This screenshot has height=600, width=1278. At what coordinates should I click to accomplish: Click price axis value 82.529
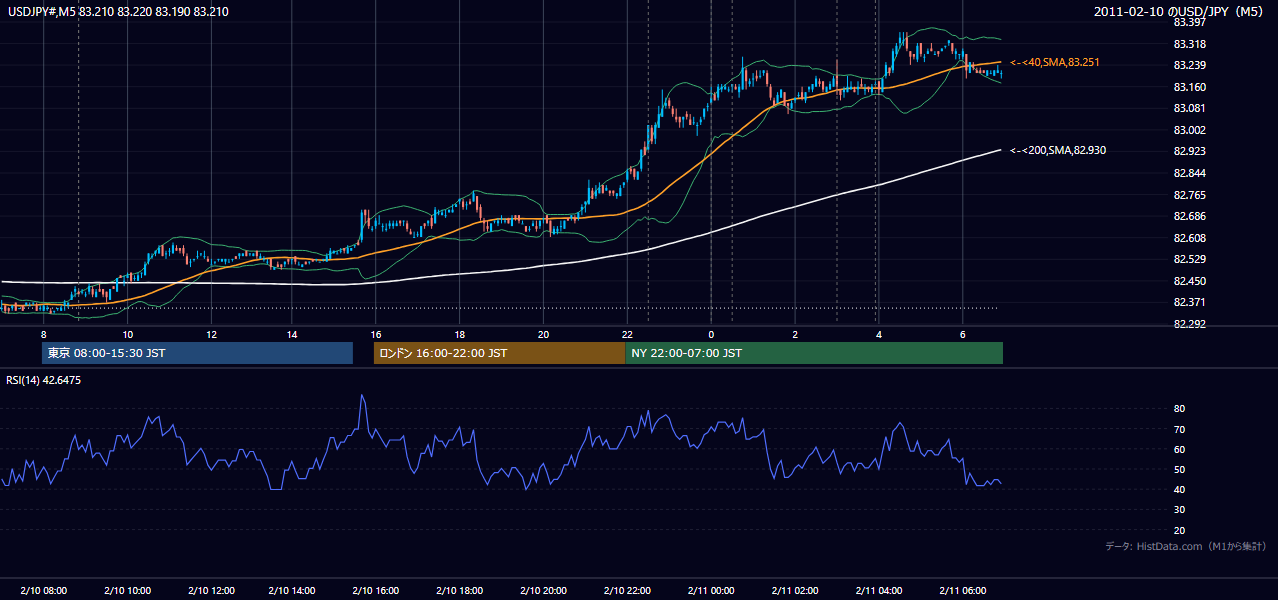coord(1189,259)
